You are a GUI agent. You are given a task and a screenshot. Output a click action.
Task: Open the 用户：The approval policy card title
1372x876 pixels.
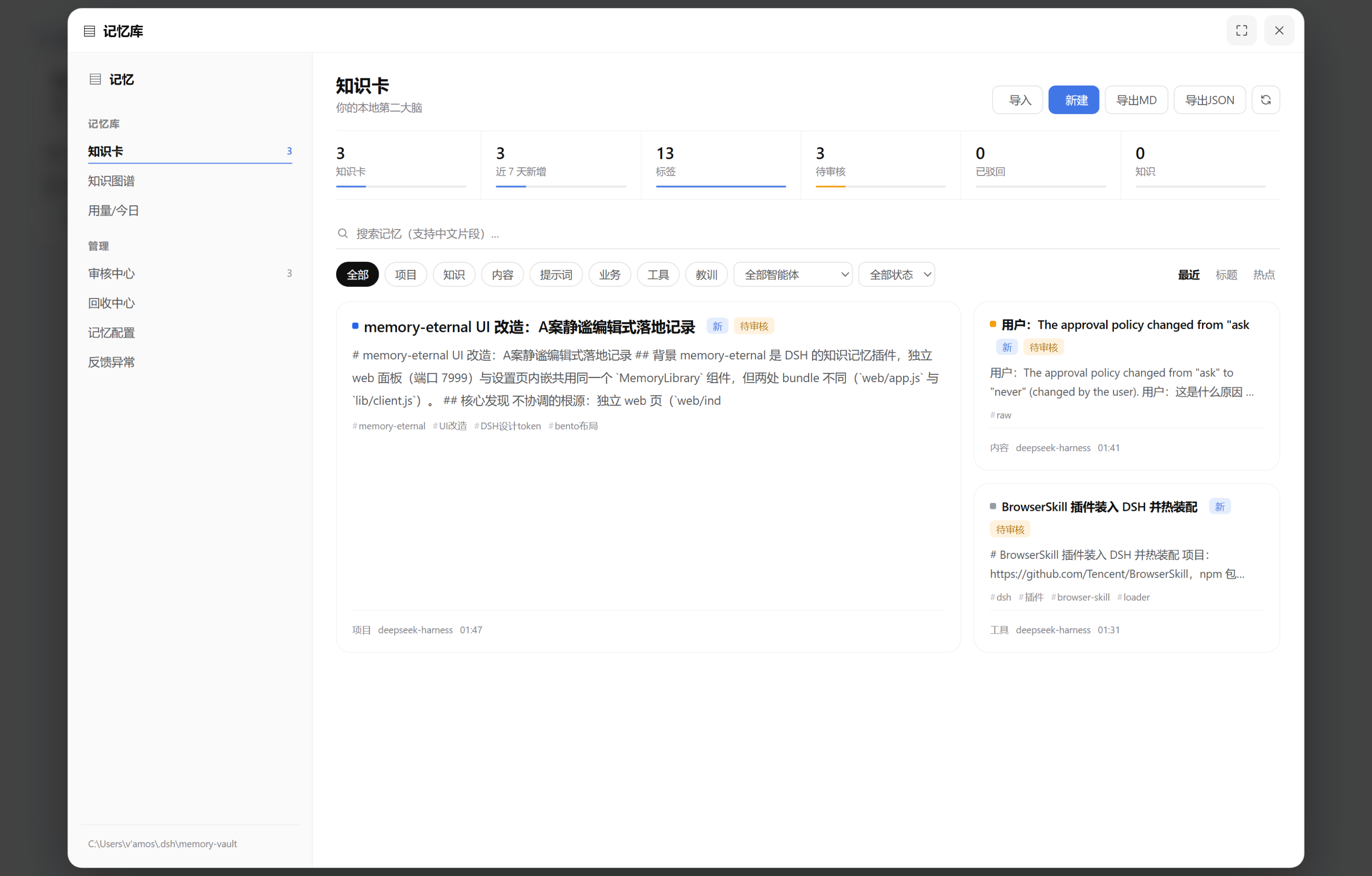pyautogui.click(x=1125, y=325)
